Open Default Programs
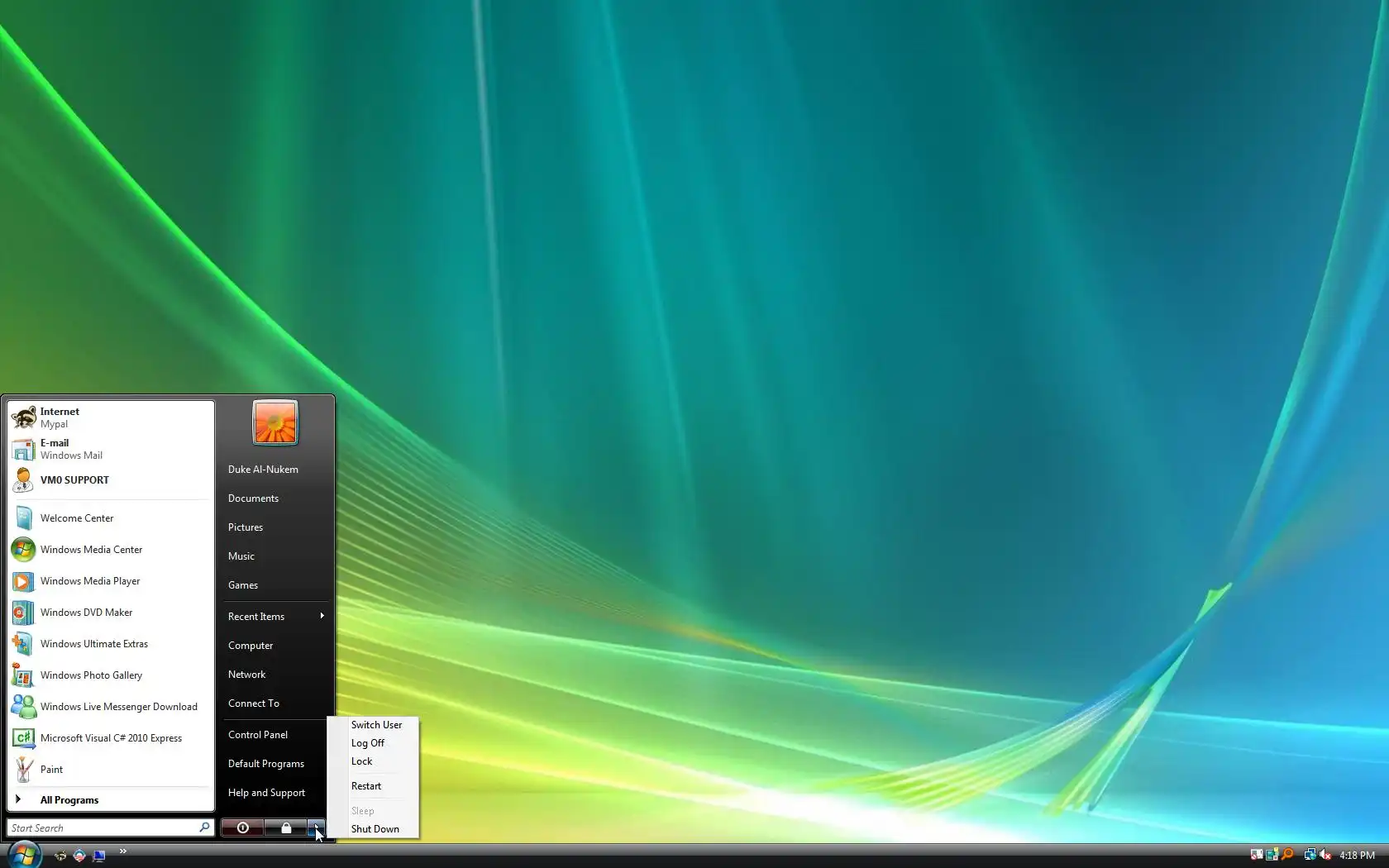The image size is (1389, 868). [276, 764]
